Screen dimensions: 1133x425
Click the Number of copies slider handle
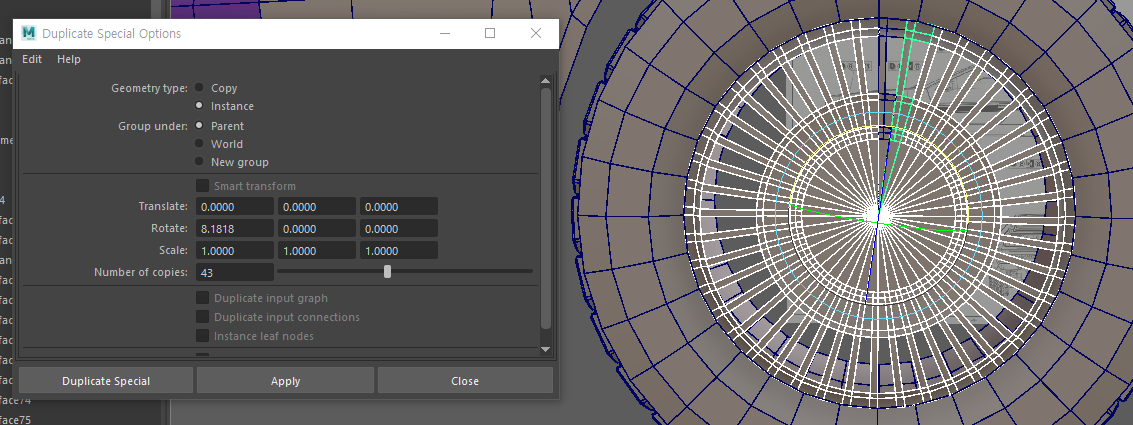coord(387,271)
